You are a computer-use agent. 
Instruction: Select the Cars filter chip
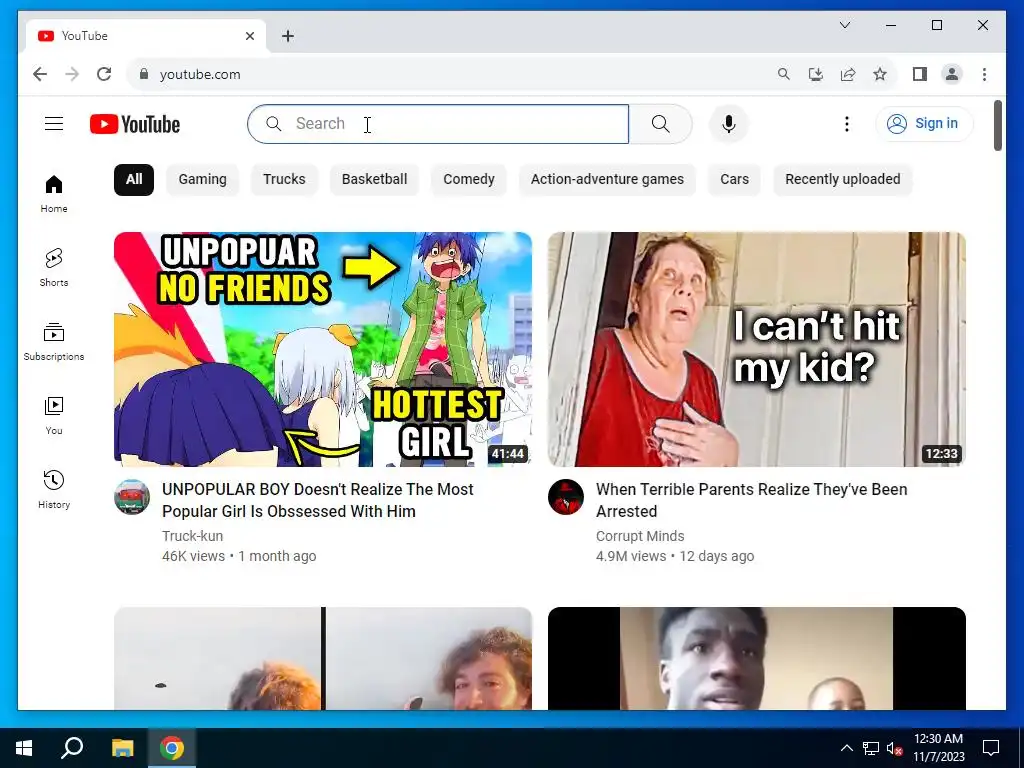pyautogui.click(x=734, y=180)
